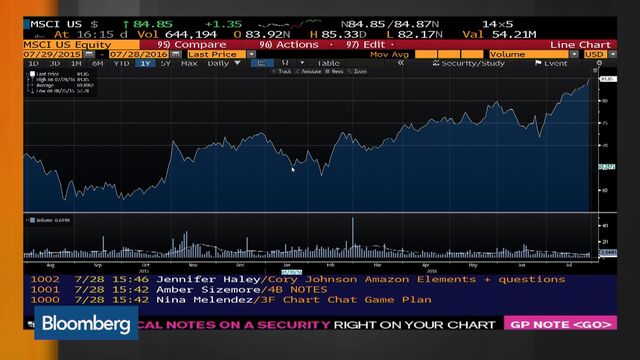Select the 3D range tab
640x360 pixels.
[54, 63]
